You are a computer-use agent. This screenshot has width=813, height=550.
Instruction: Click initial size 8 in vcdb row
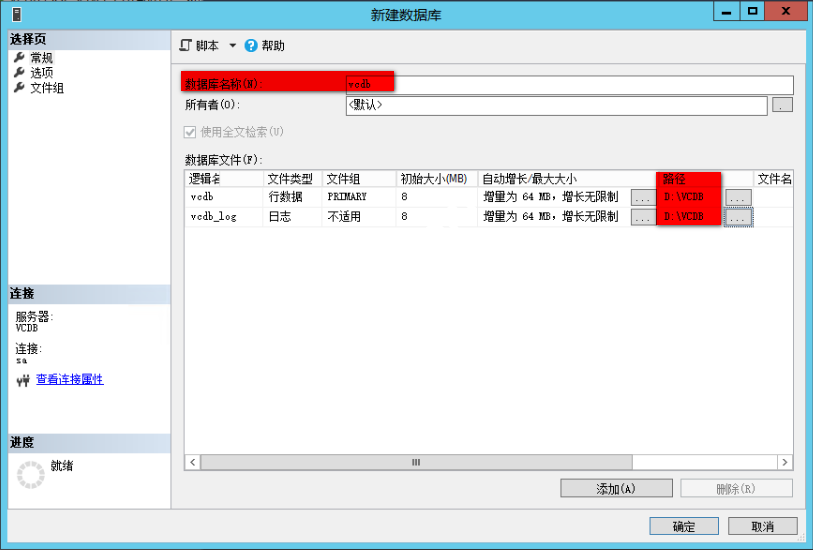point(437,197)
